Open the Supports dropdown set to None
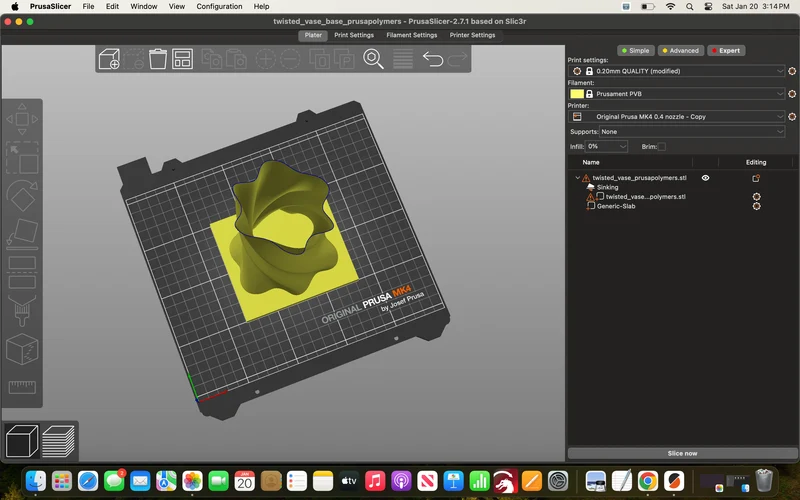This screenshot has width=800, height=500. pos(692,132)
